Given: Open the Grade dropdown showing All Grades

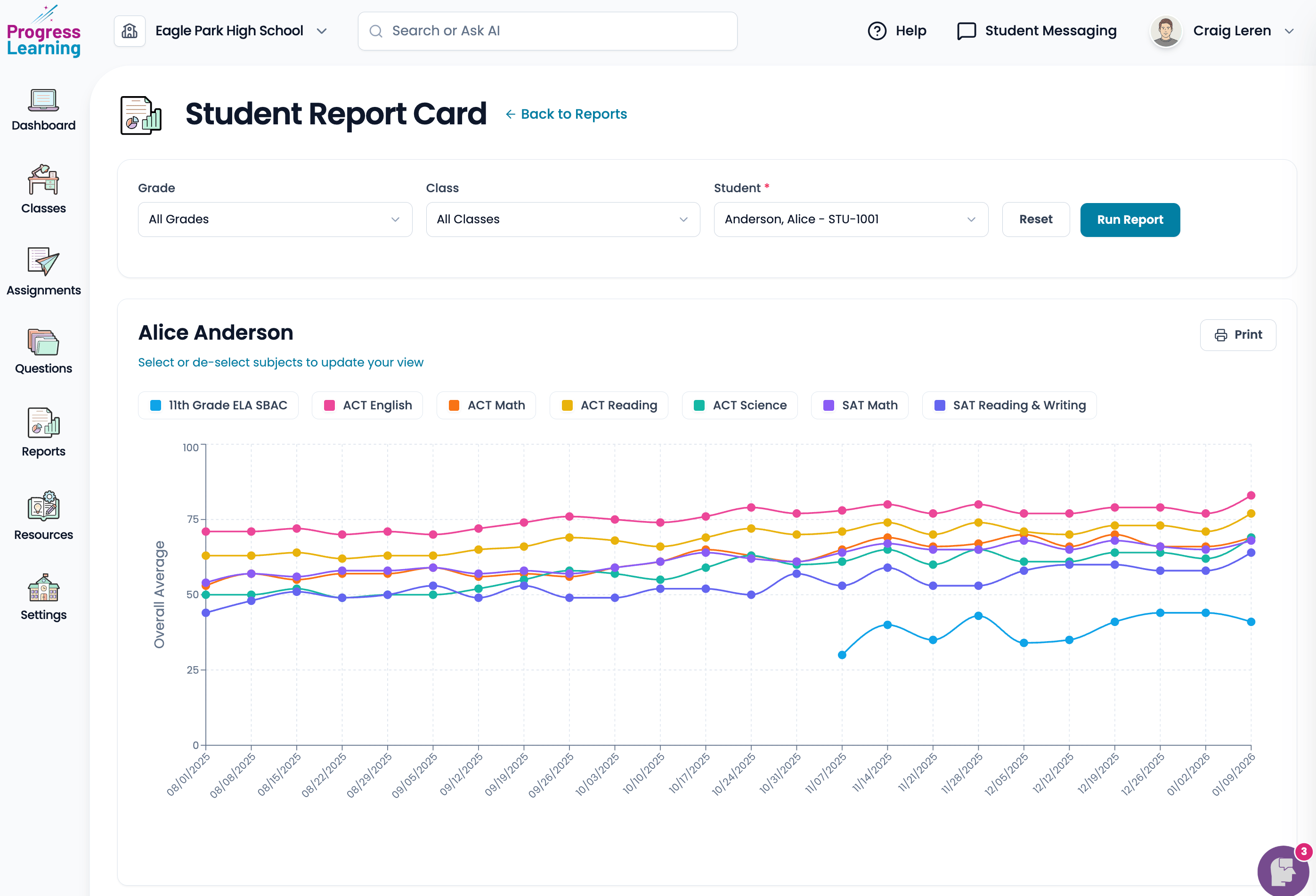Looking at the screenshot, I should pos(275,220).
